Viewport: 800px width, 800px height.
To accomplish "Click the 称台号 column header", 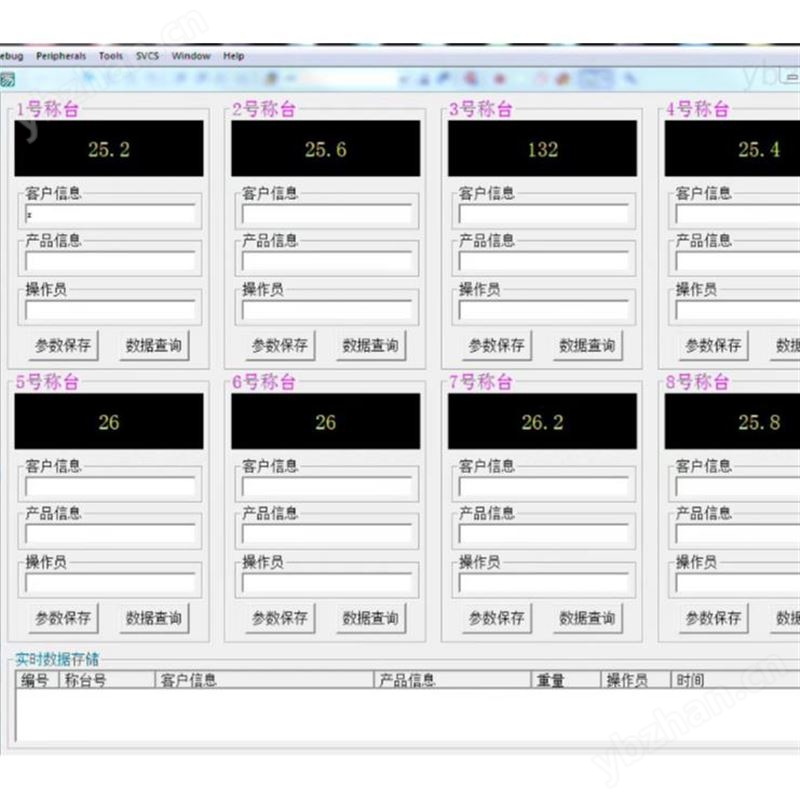I will coord(107,680).
